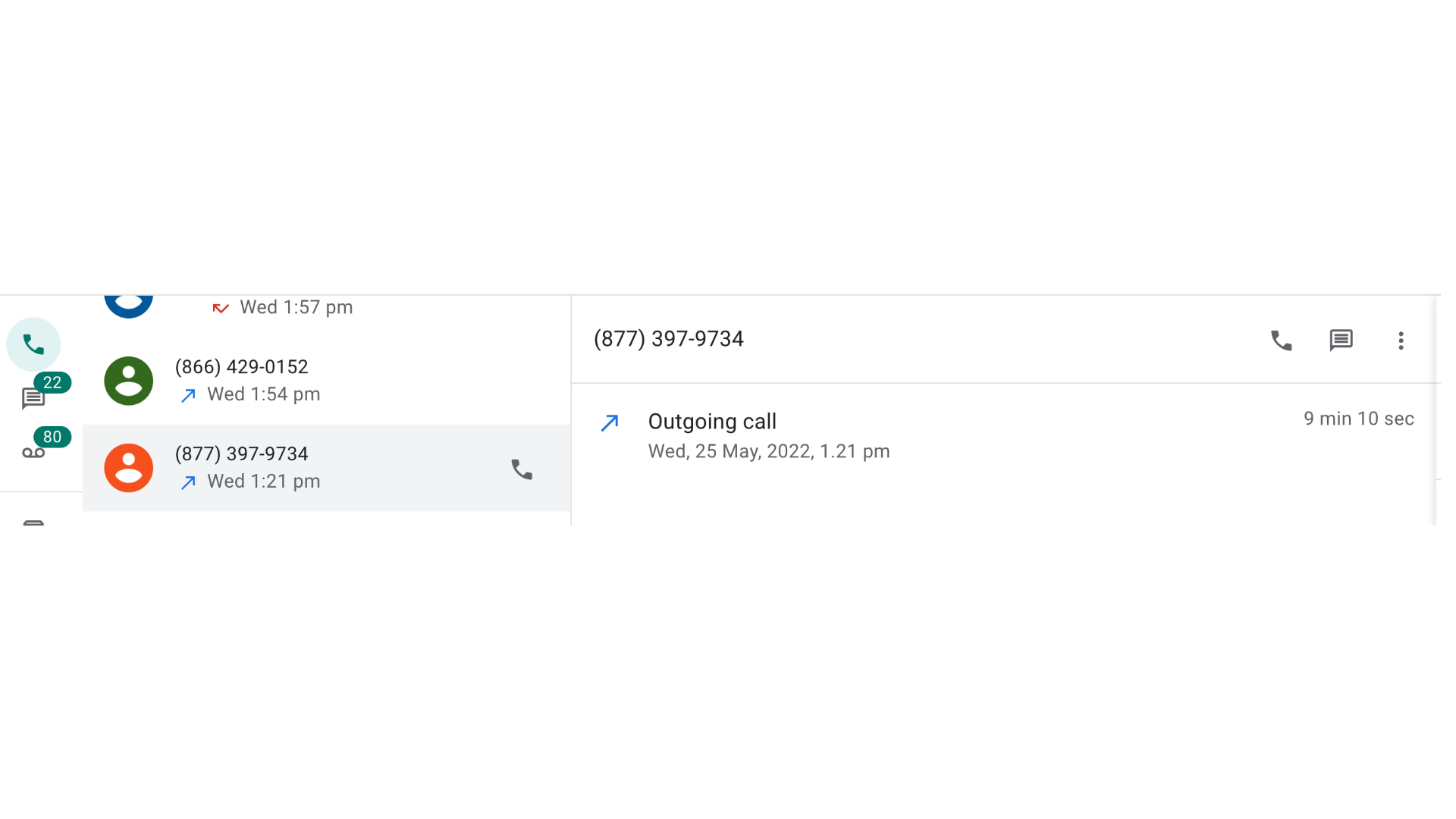Screen dimensions: 1456x819
Task: Click the red missed call arrow icon
Action: point(221,308)
